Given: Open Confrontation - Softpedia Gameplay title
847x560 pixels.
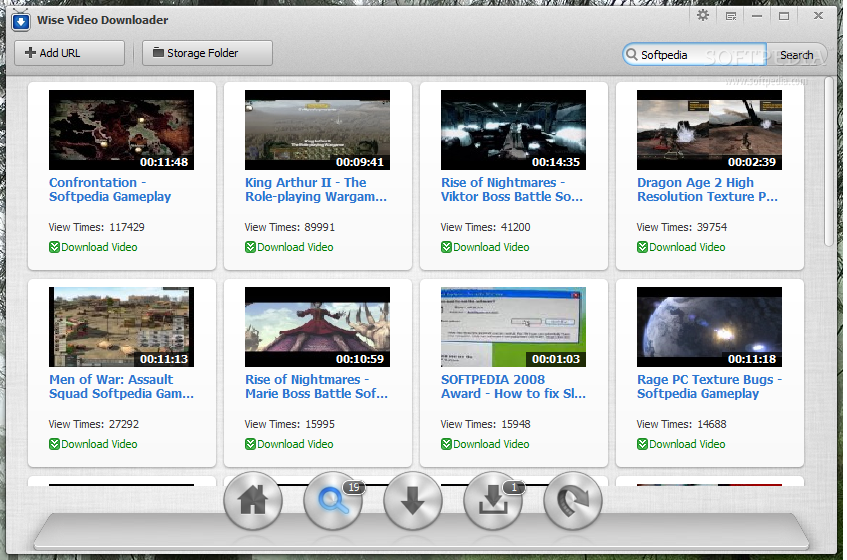Looking at the screenshot, I should (110, 190).
